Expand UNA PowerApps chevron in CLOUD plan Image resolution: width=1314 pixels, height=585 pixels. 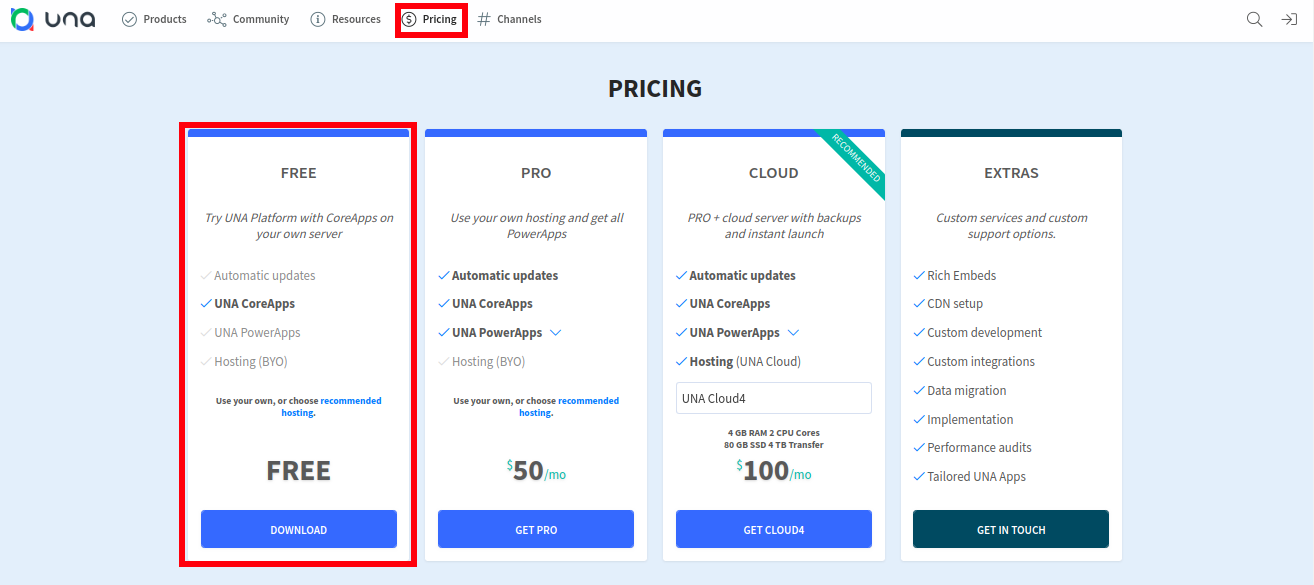[794, 333]
